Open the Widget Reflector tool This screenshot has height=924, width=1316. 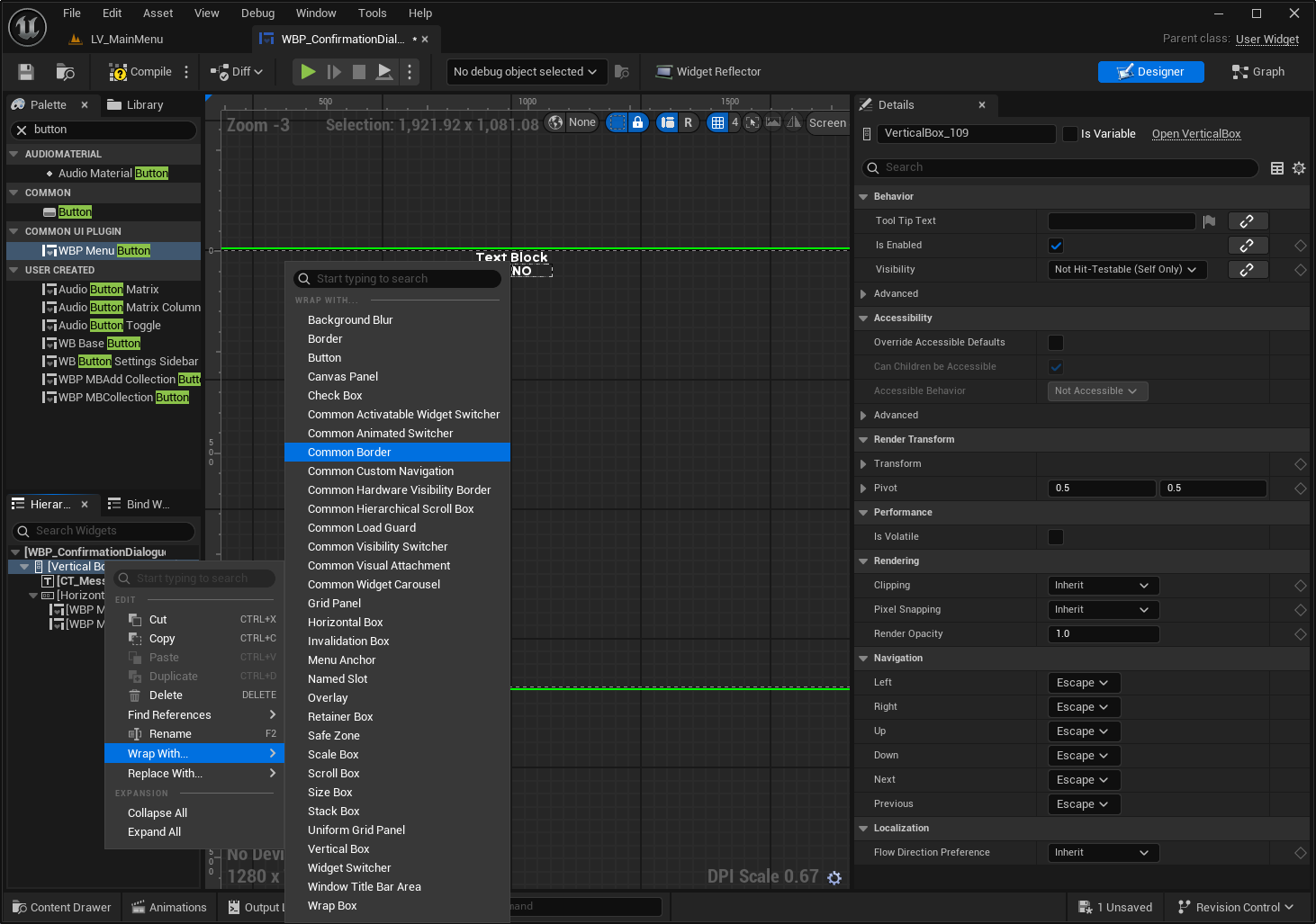(x=708, y=72)
